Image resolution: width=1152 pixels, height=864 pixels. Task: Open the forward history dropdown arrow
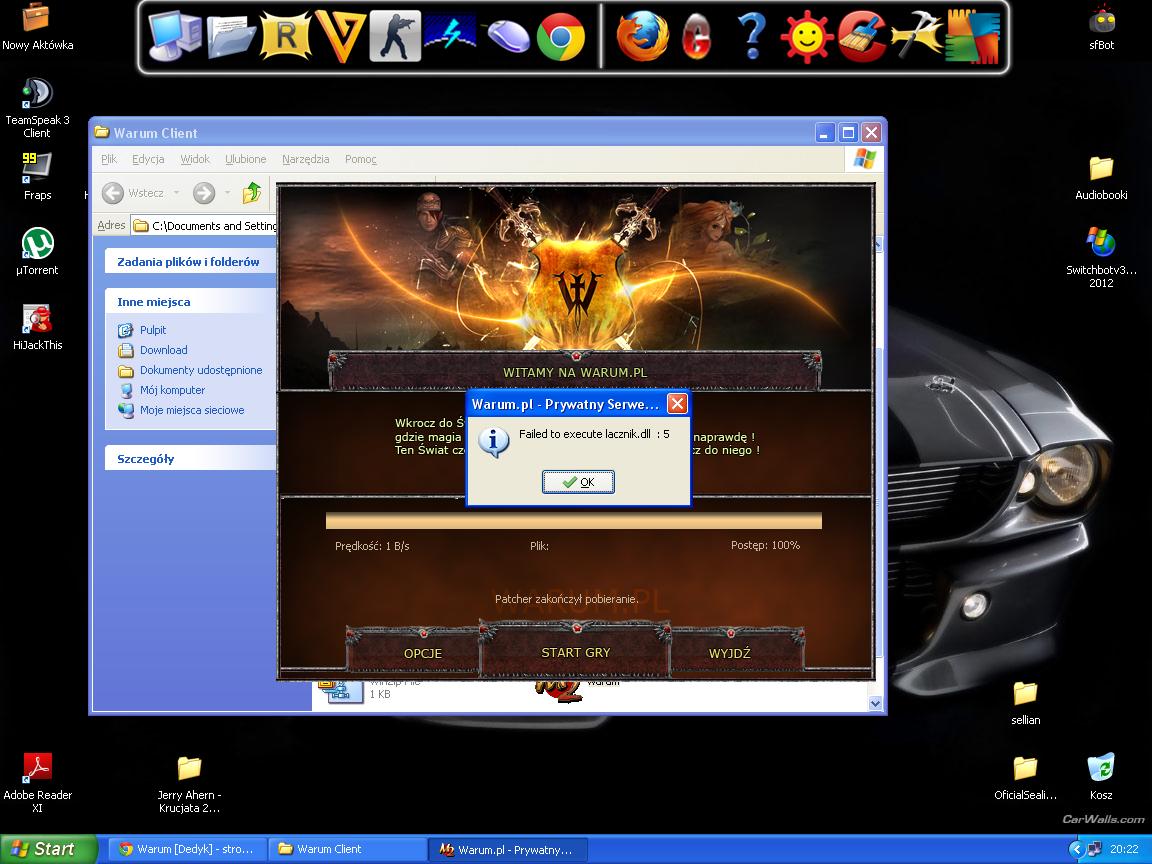click(x=227, y=193)
